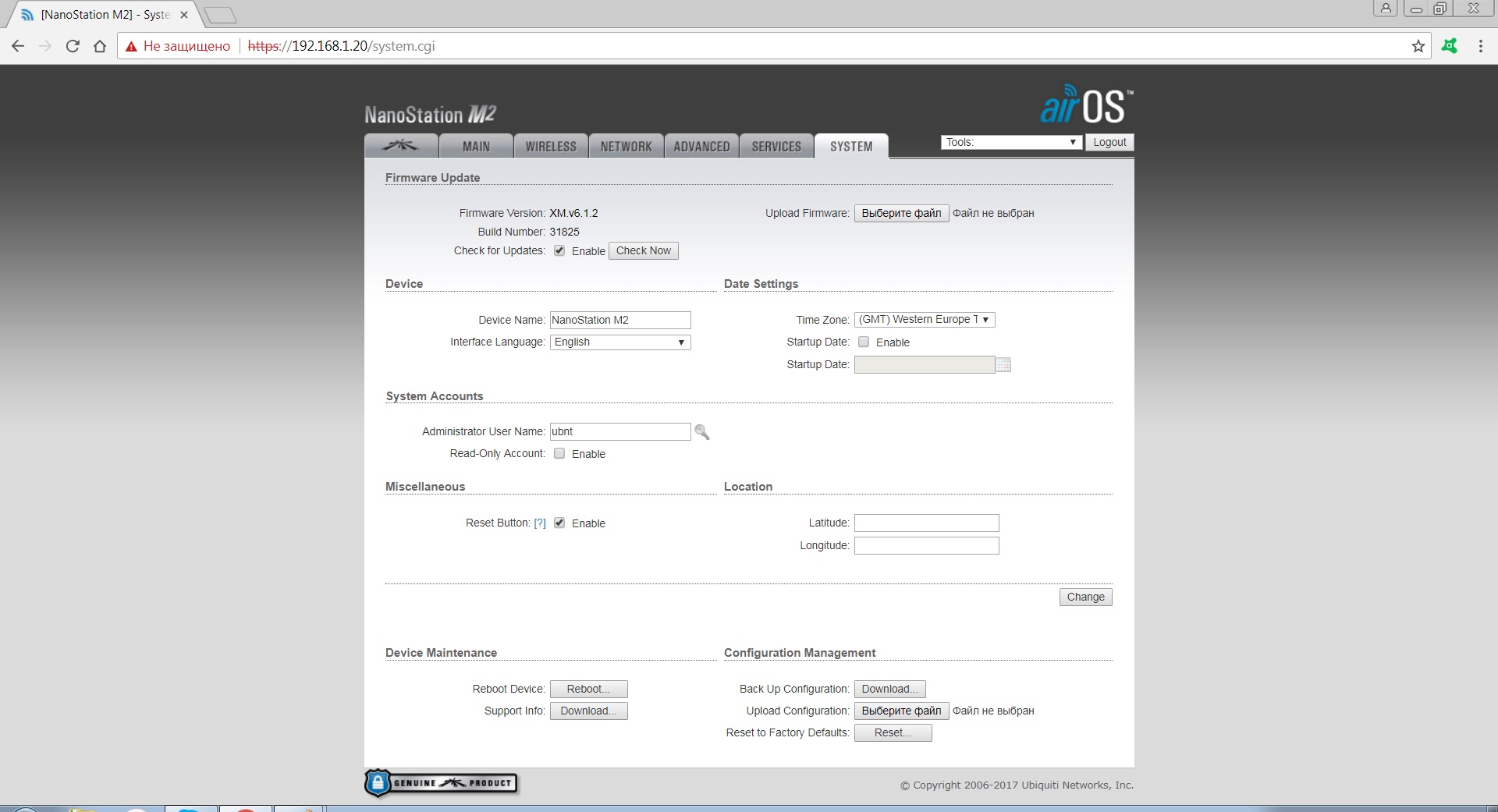This screenshot has width=1498, height=812.
Task: Click the Reboot... button
Action: point(588,689)
